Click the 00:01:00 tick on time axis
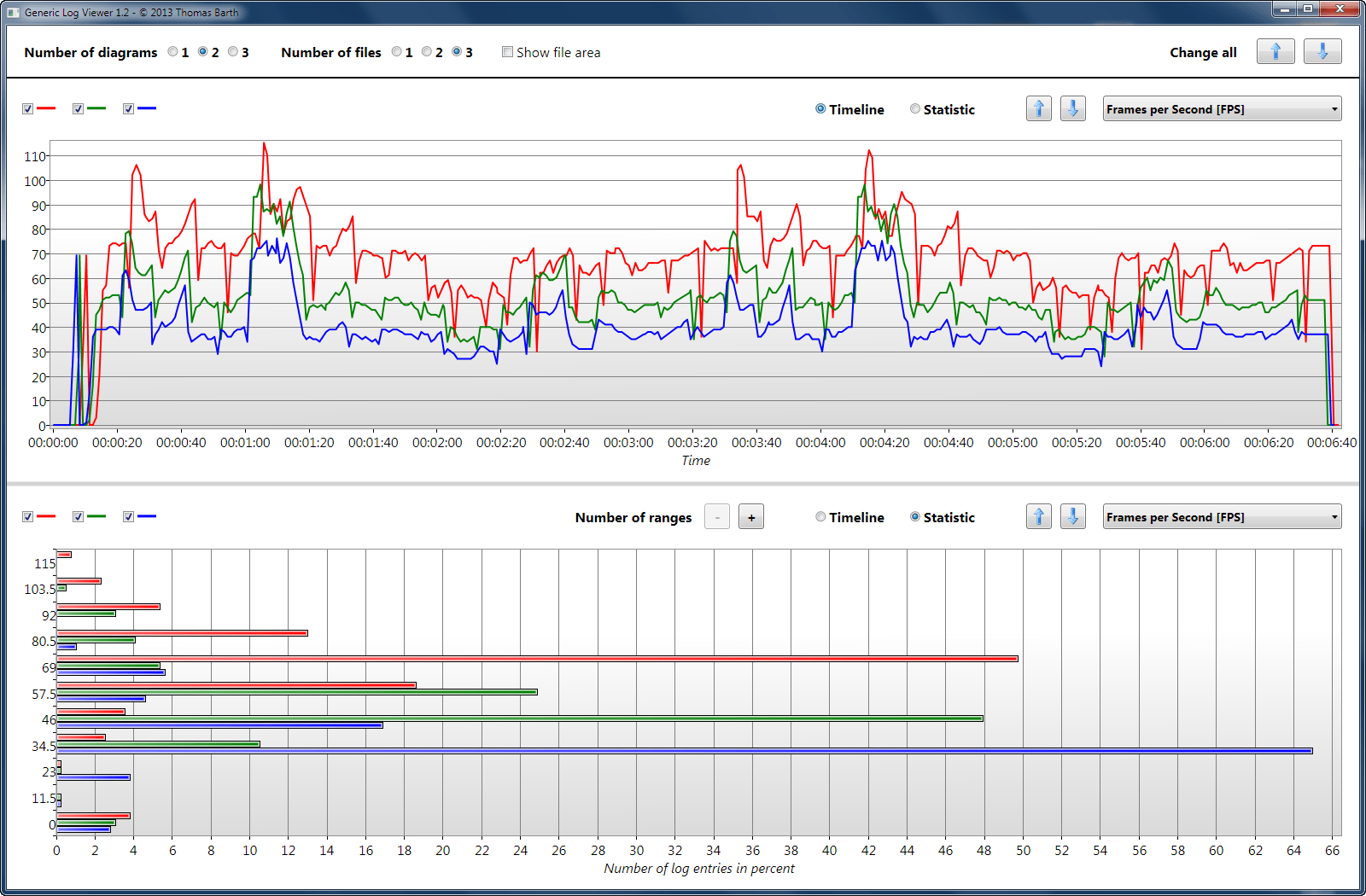 click(x=245, y=442)
